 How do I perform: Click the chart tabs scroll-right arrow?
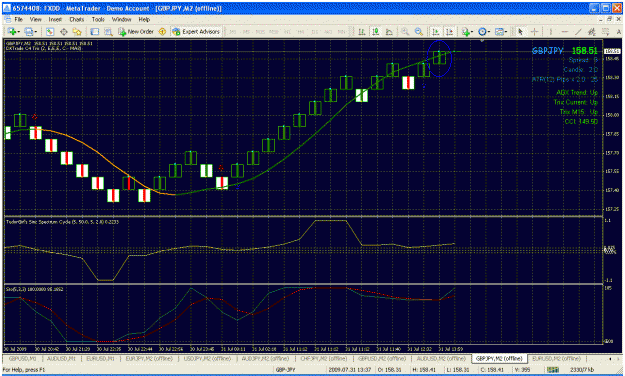pos(619,359)
